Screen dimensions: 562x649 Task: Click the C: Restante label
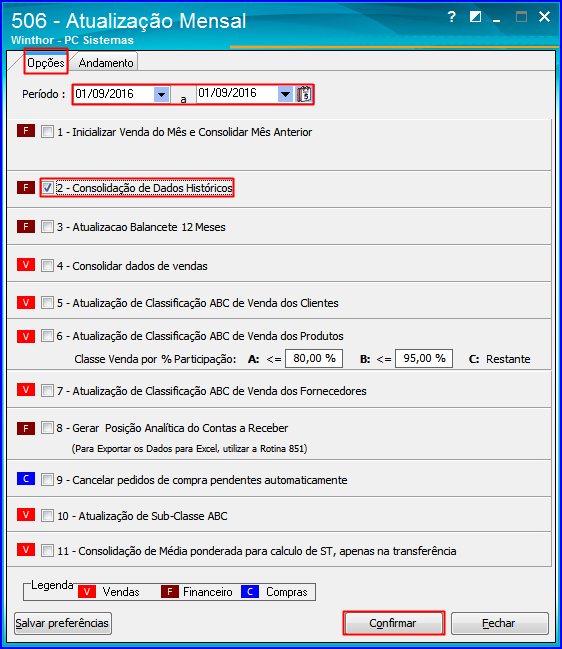tap(500, 359)
